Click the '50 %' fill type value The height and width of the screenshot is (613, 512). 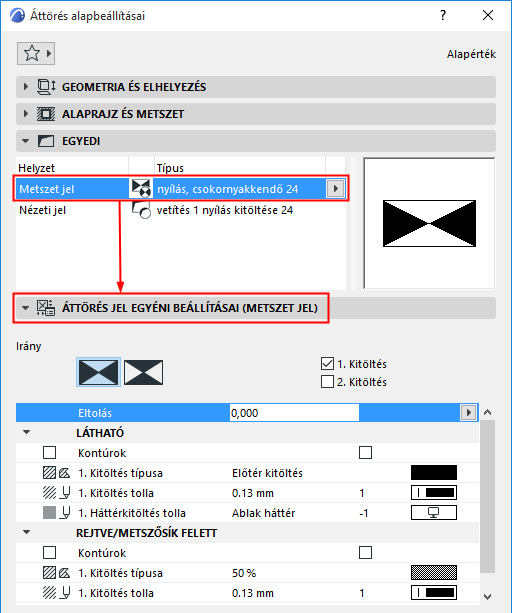pos(244,573)
